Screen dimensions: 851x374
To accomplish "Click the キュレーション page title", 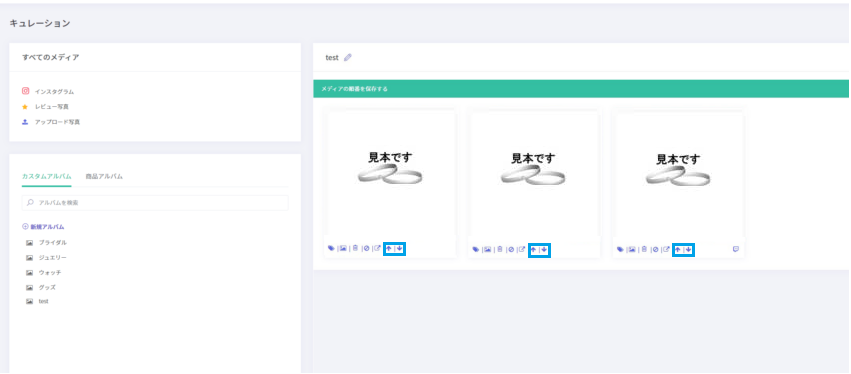I will pos(40,23).
